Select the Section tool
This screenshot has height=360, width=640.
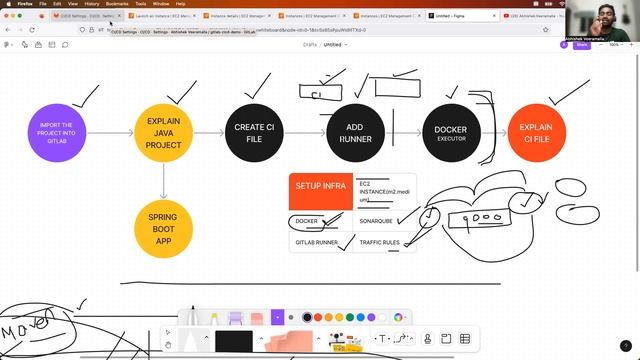pyautogui.click(x=446, y=338)
